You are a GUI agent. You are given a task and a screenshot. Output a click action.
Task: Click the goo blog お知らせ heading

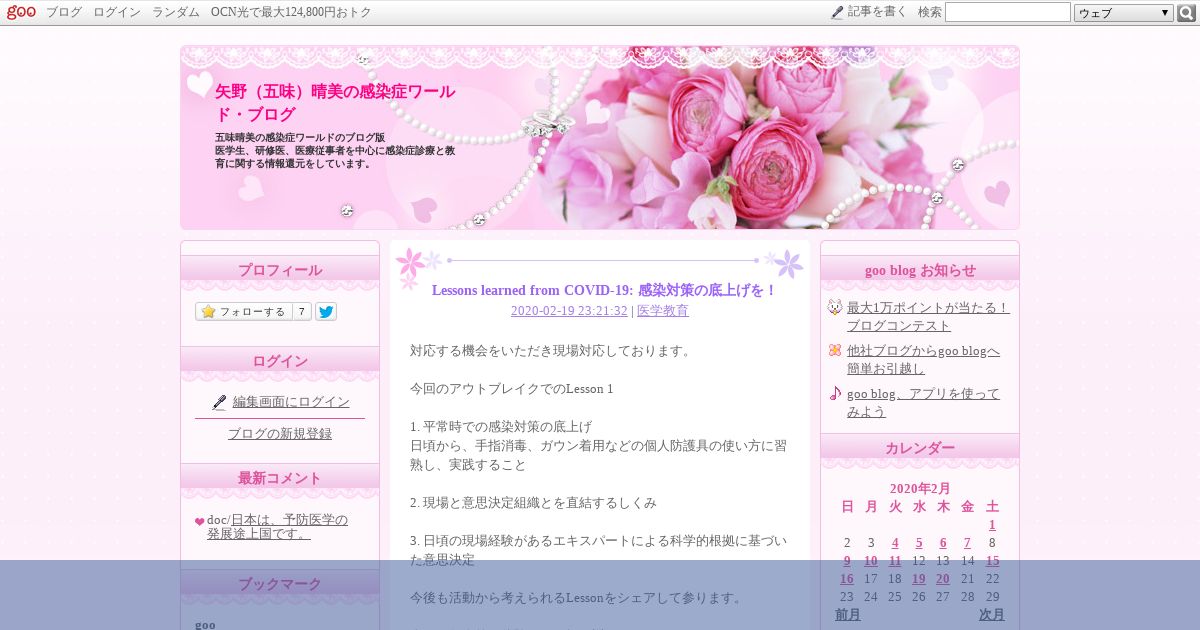920,270
